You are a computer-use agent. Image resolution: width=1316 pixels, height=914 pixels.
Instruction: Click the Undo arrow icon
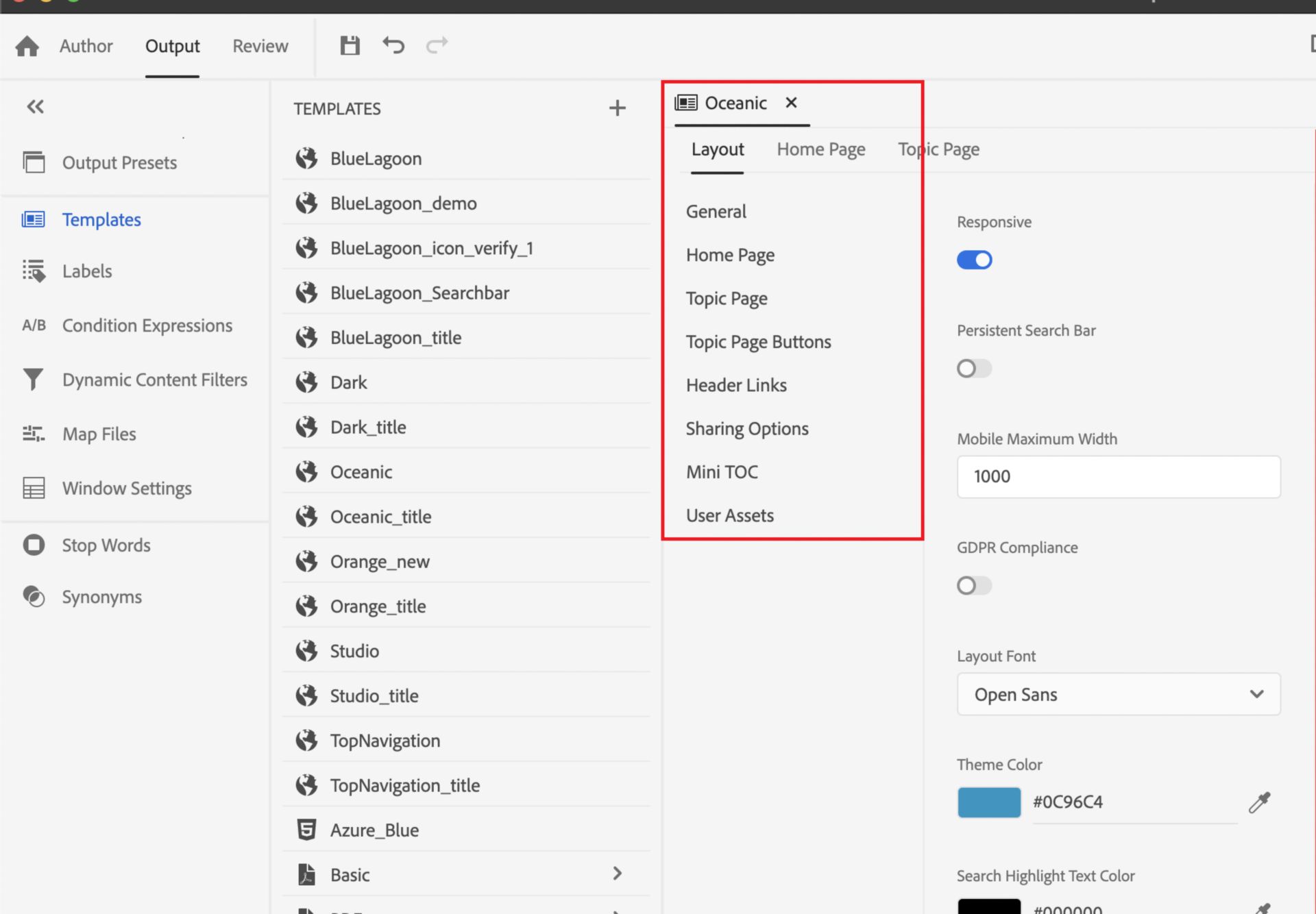pyautogui.click(x=393, y=46)
